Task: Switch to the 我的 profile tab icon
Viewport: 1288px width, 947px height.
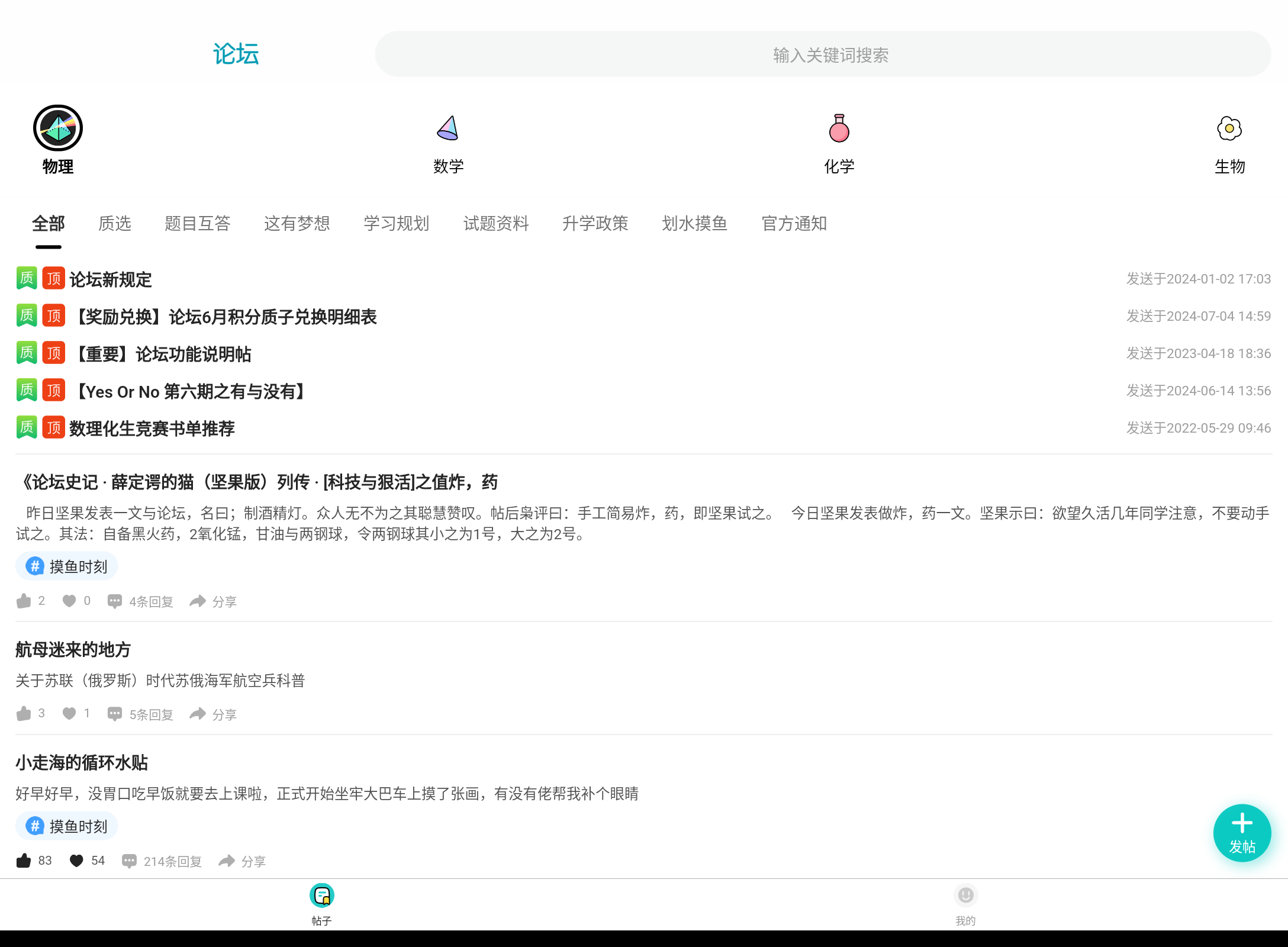Action: point(965,896)
